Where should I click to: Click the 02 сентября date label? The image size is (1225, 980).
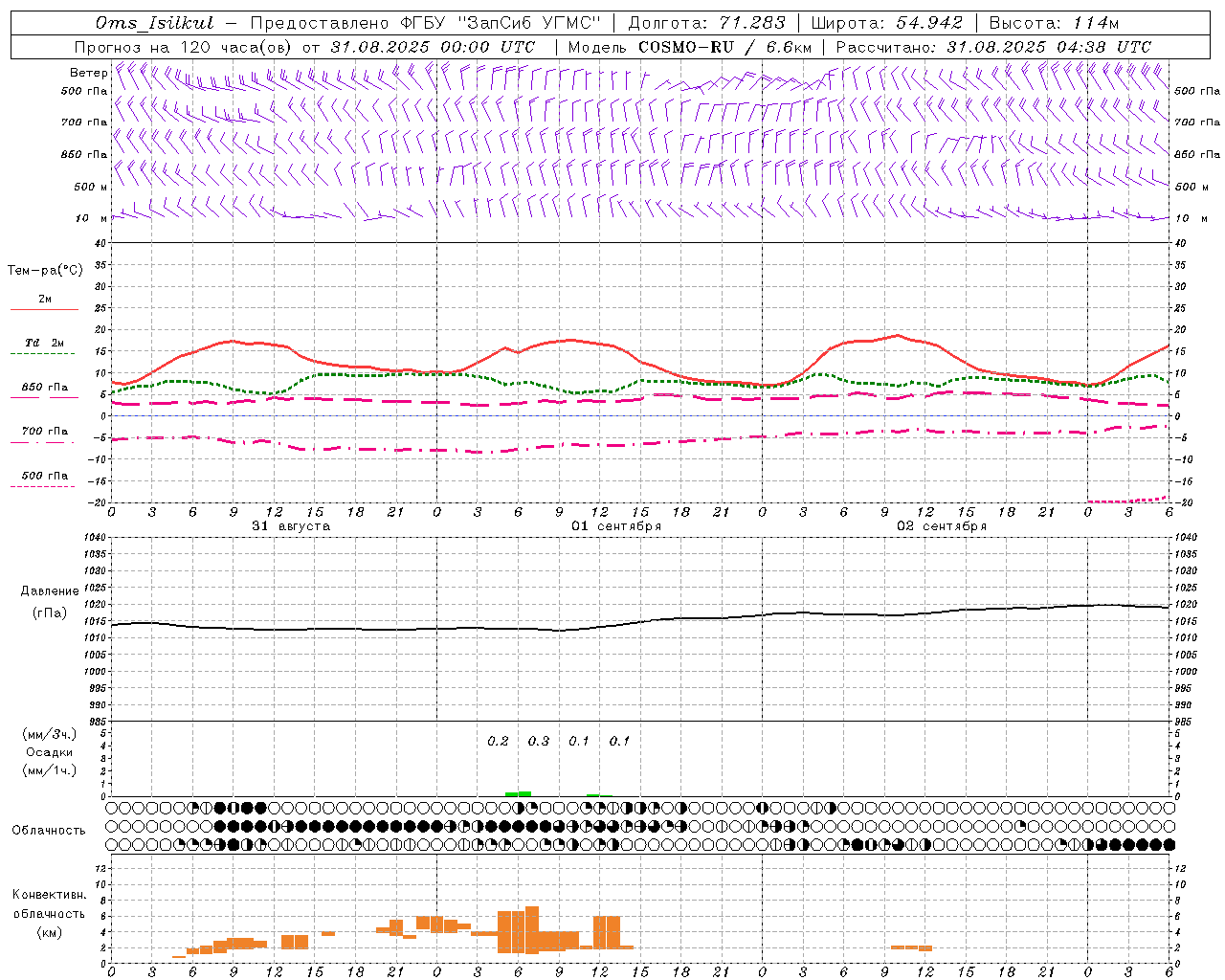point(942,526)
